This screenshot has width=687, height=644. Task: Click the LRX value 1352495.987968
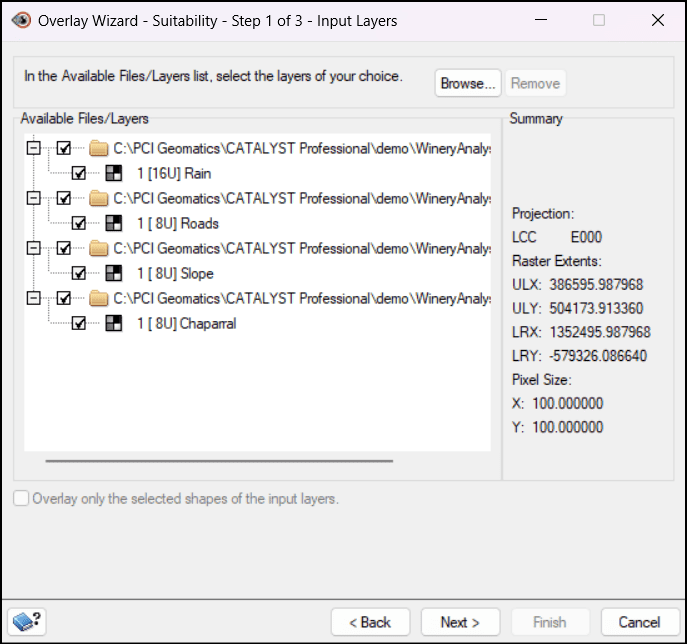click(x=600, y=332)
